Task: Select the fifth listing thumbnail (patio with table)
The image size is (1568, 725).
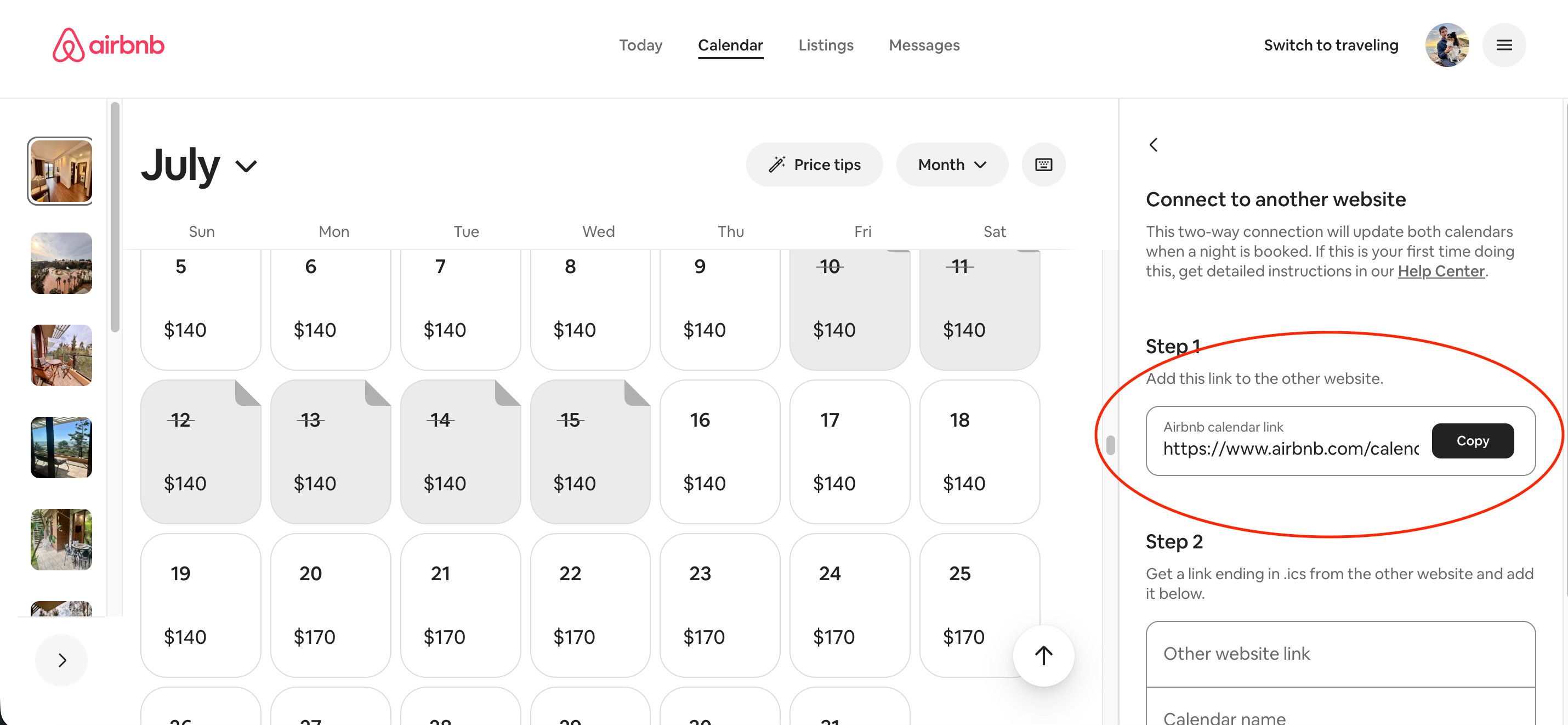Action: coord(61,539)
